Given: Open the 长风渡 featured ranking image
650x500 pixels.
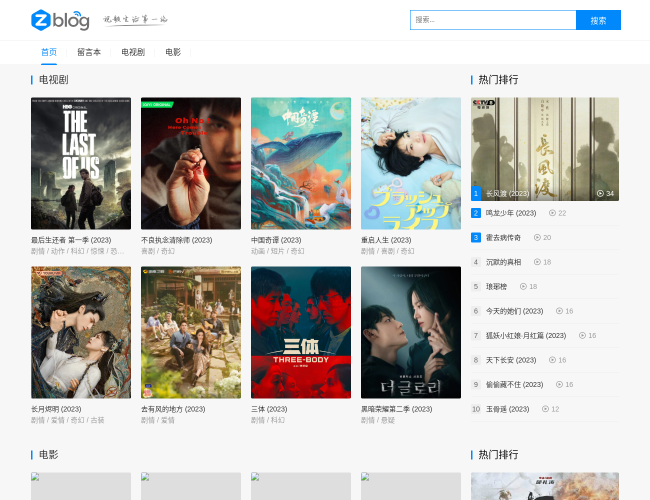Looking at the screenshot, I should (x=545, y=149).
